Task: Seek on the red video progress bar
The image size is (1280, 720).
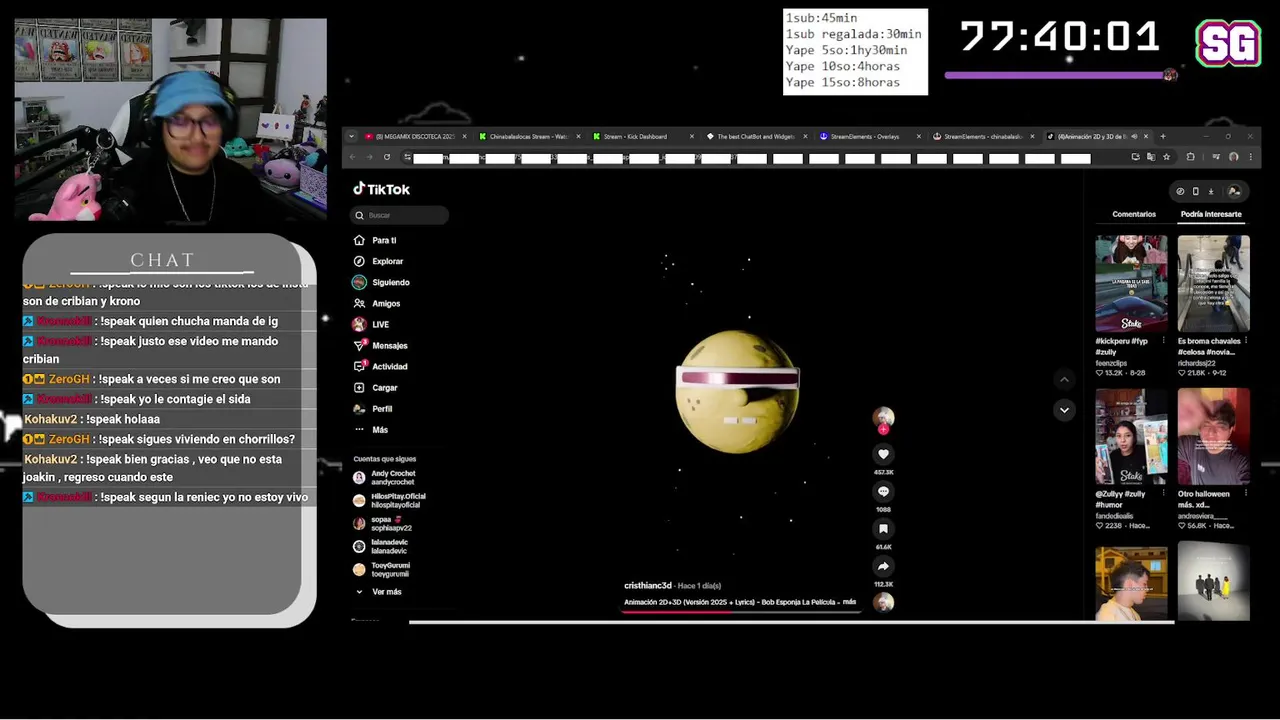Action: [741, 611]
